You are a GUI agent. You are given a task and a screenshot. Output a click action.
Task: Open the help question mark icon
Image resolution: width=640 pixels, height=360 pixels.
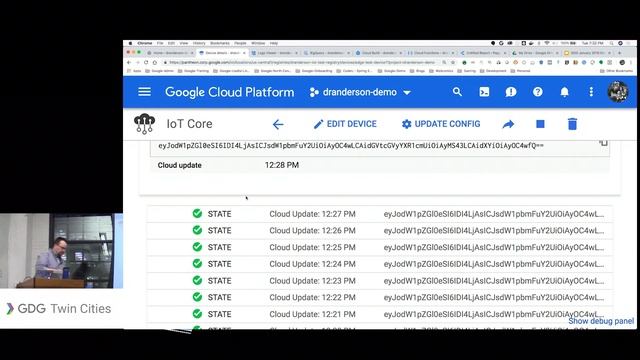pos(538,92)
